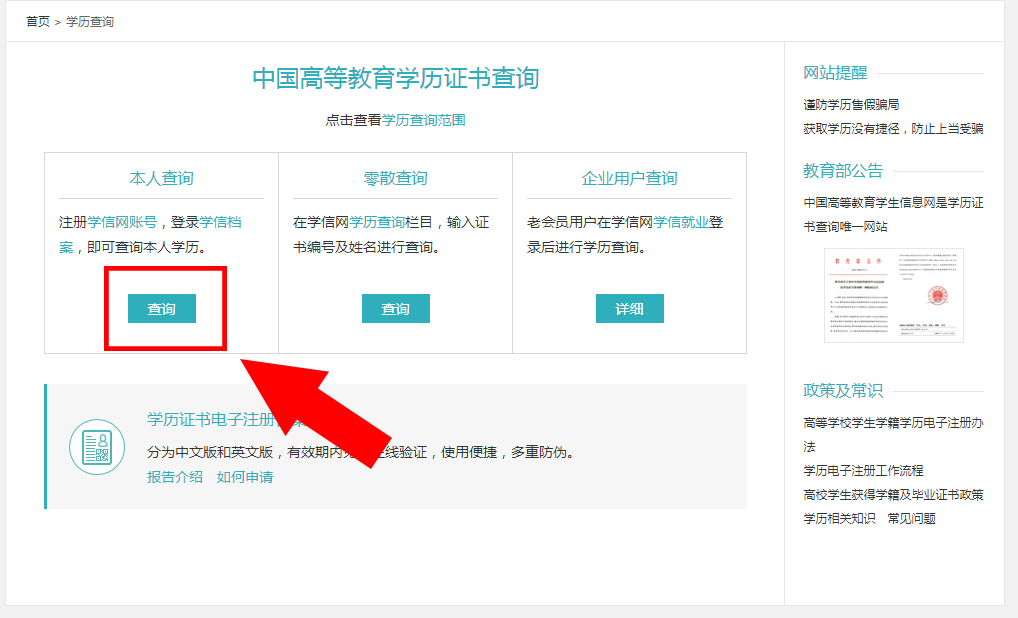The height and width of the screenshot is (618, 1018).
Task: Open the certificate announcement image thumbnail
Action: [894, 293]
